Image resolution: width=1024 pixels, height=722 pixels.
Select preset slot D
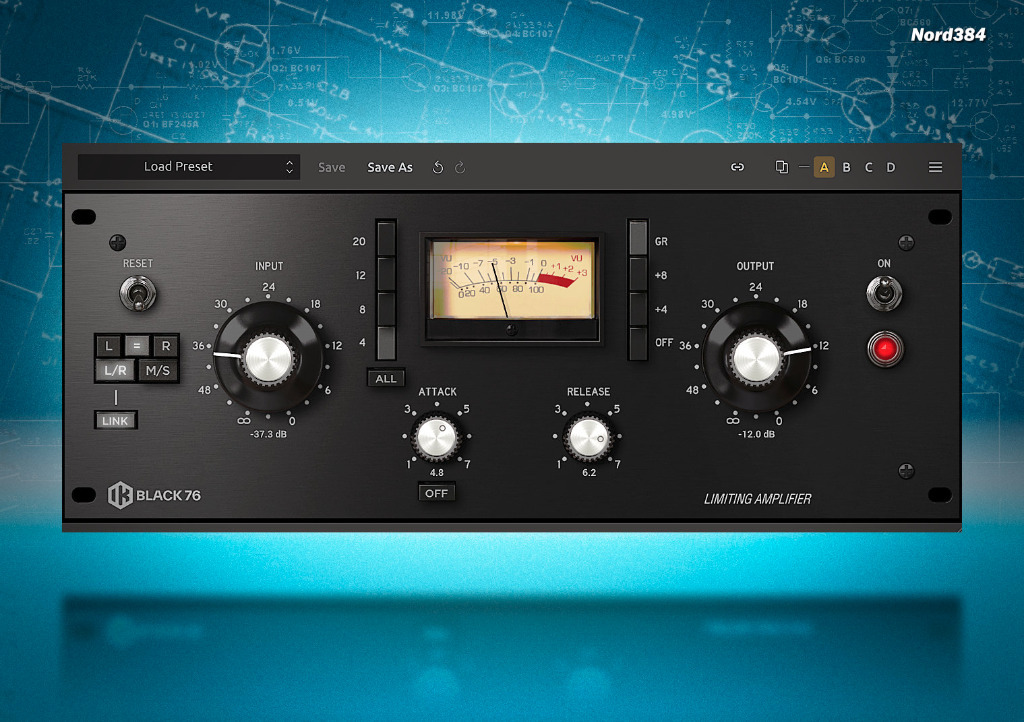pyautogui.click(x=891, y=168)
